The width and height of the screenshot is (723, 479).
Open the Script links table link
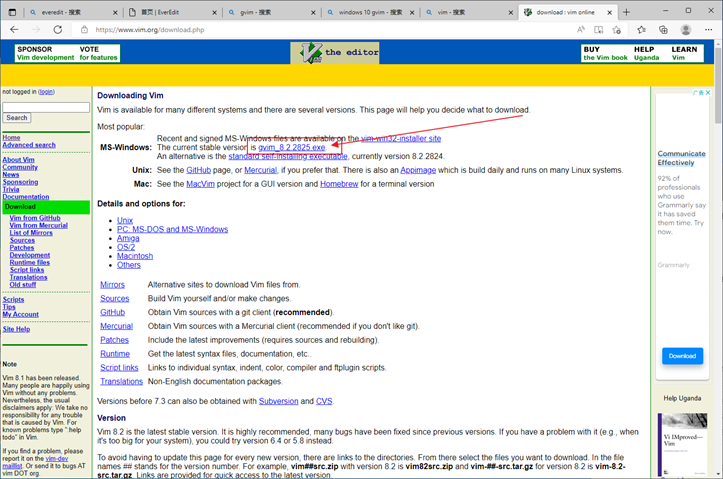[x=119, y=368]
